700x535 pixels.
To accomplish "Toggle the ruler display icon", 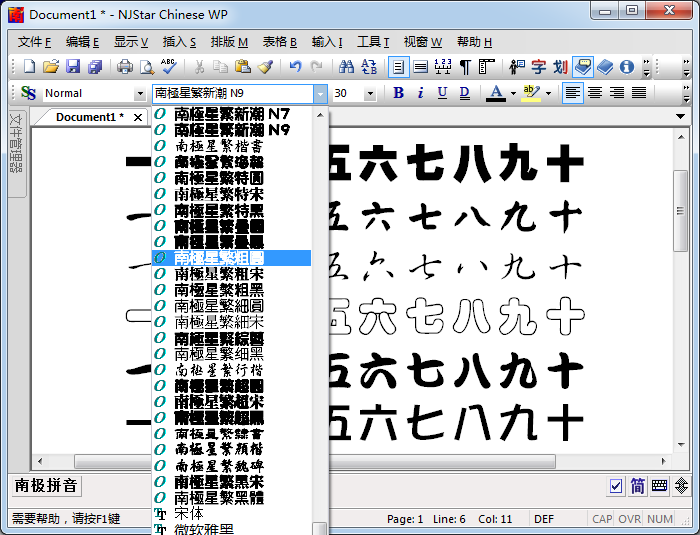I will [443, 67].
